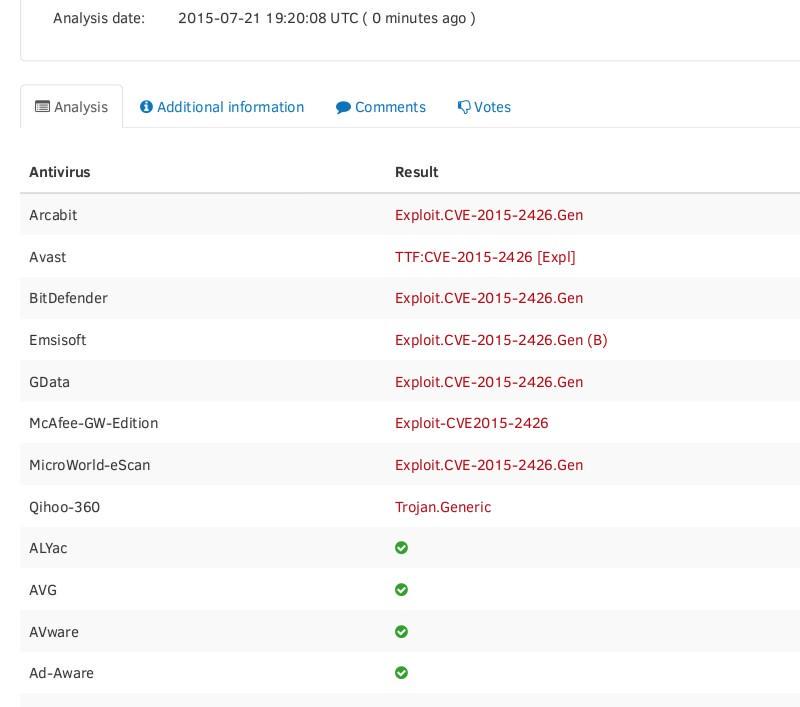Open the Votes tab

pyautogui.click(x=484, y=107)
